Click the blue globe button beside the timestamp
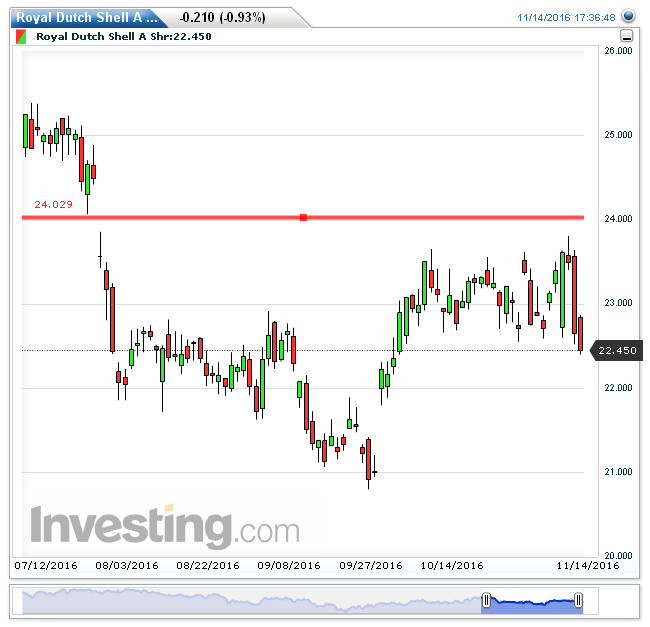Screen dimensions: 650x627 628,16
